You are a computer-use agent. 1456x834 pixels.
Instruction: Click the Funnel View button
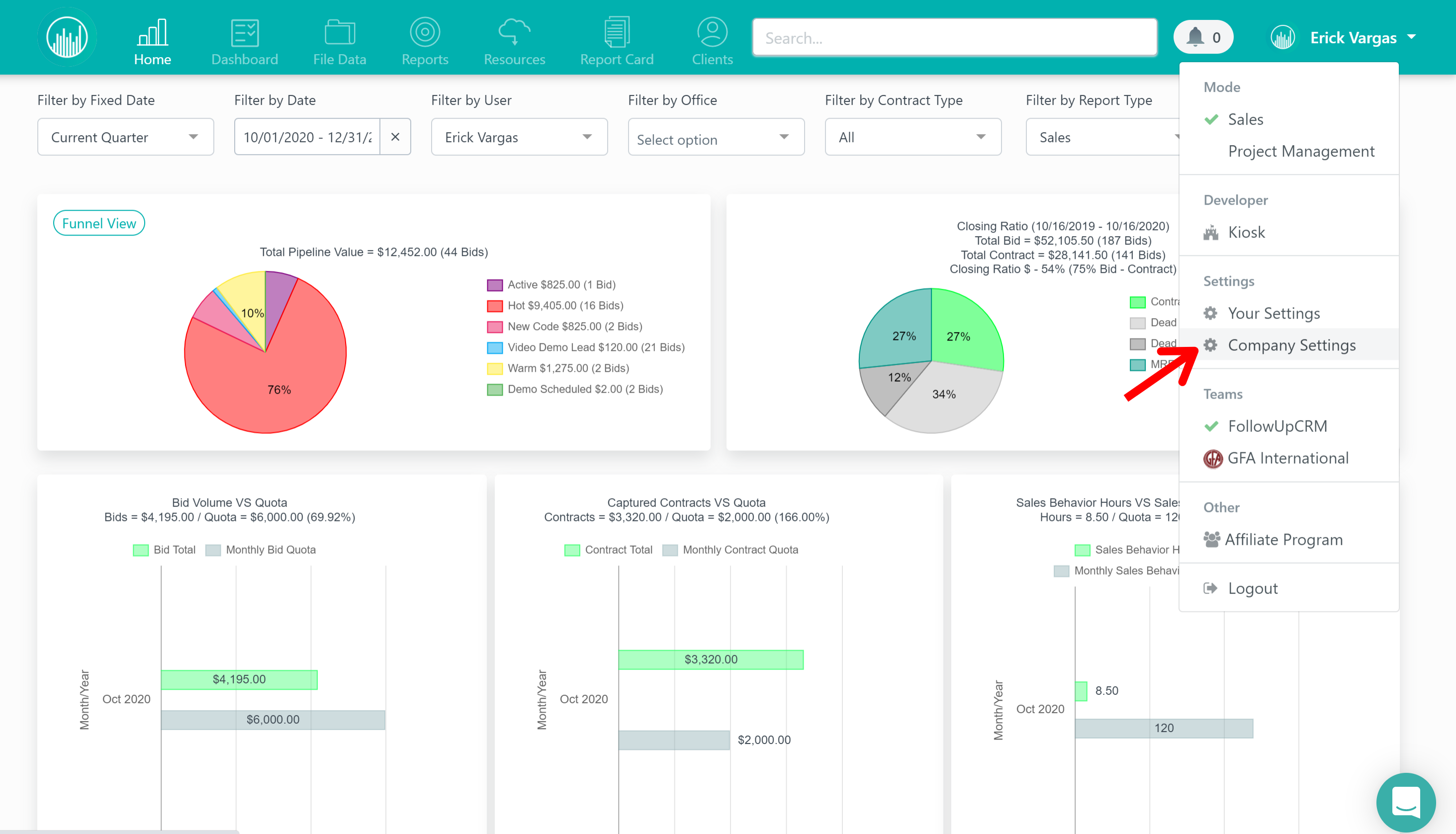tap(98, 223)
